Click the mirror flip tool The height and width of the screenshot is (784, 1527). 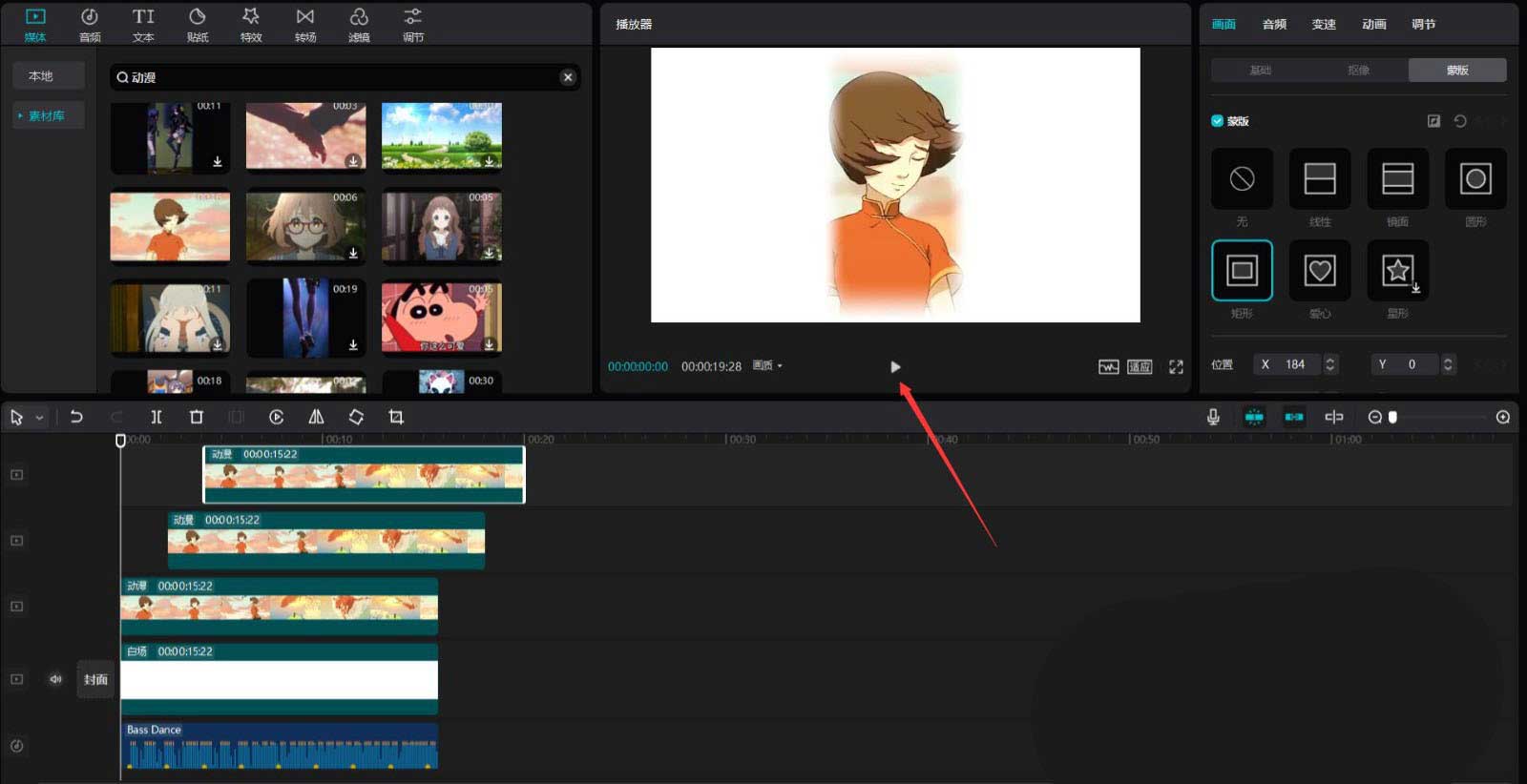pyautogui.click(x=316, y=417)
